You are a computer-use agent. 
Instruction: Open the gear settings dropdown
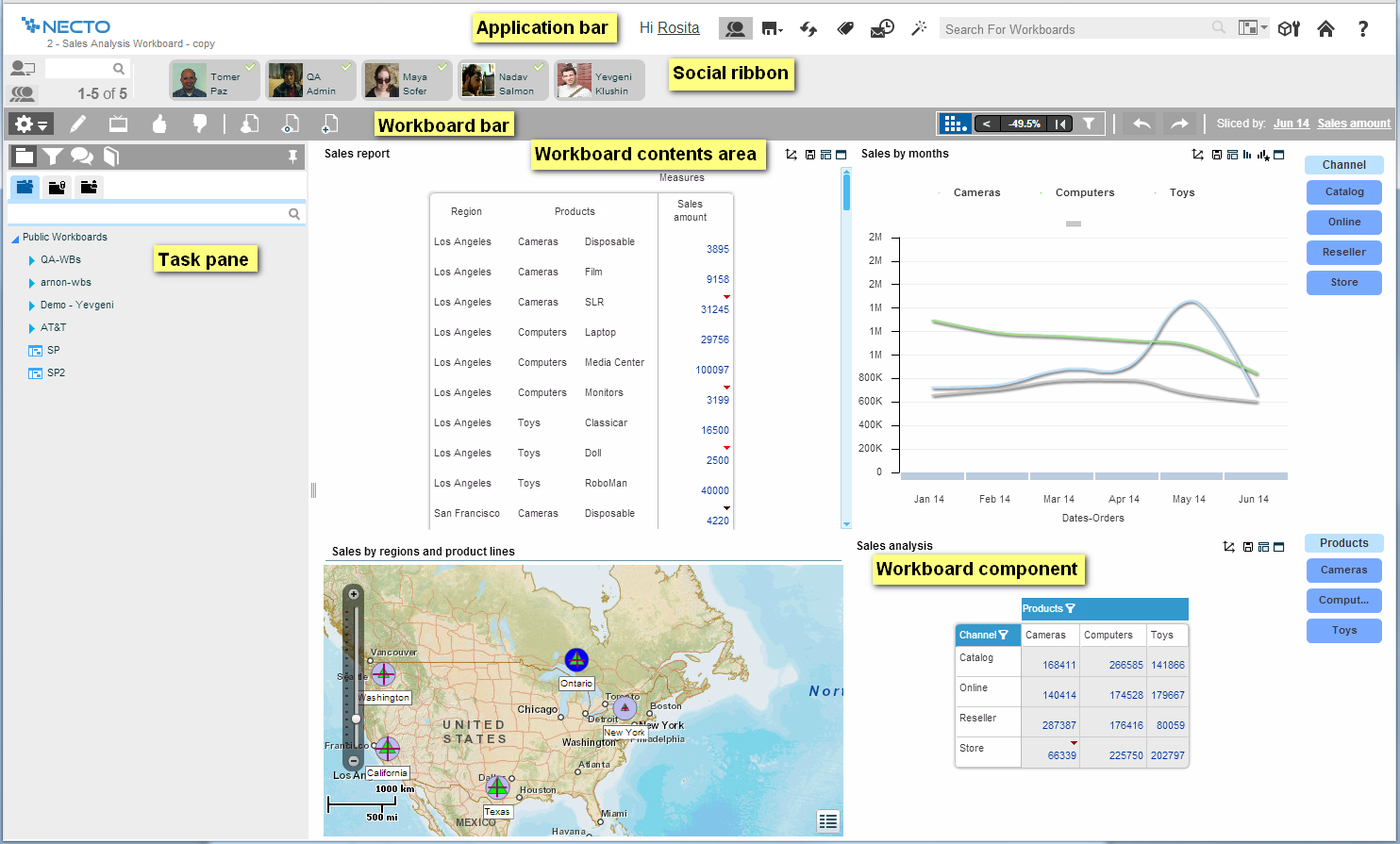(30, 124)
